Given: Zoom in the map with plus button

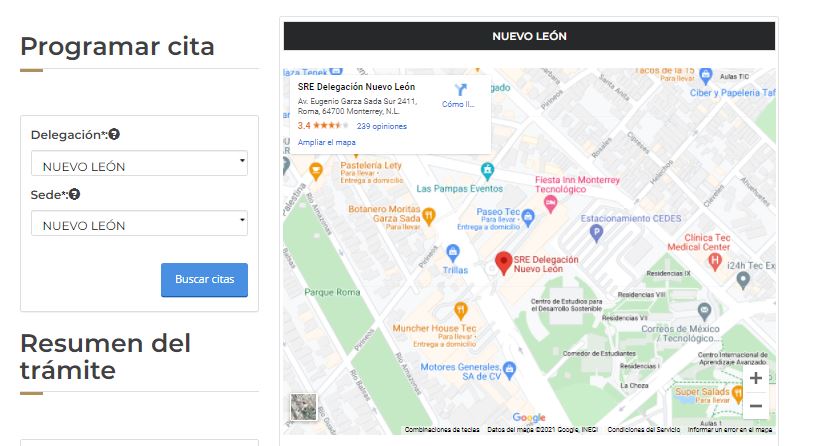Looking at the screenshot, I should click(x=755, y=378).
